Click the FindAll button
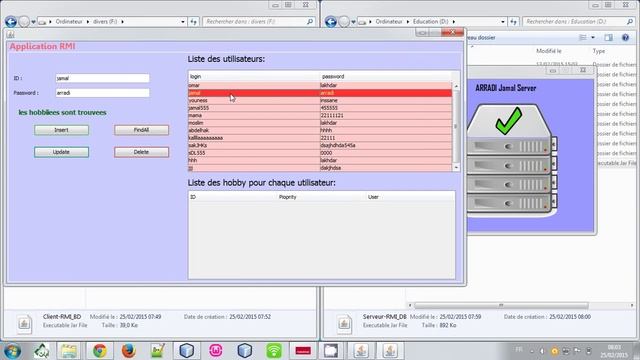Viewport: 640px width, 360px height. click(141, 130)
